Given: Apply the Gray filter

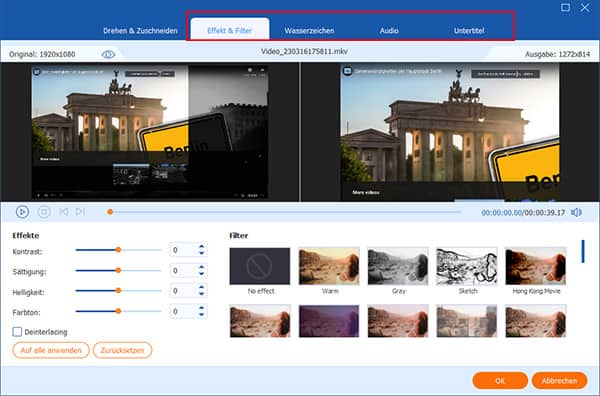Looking at the screenshot, I should (398, 266).
